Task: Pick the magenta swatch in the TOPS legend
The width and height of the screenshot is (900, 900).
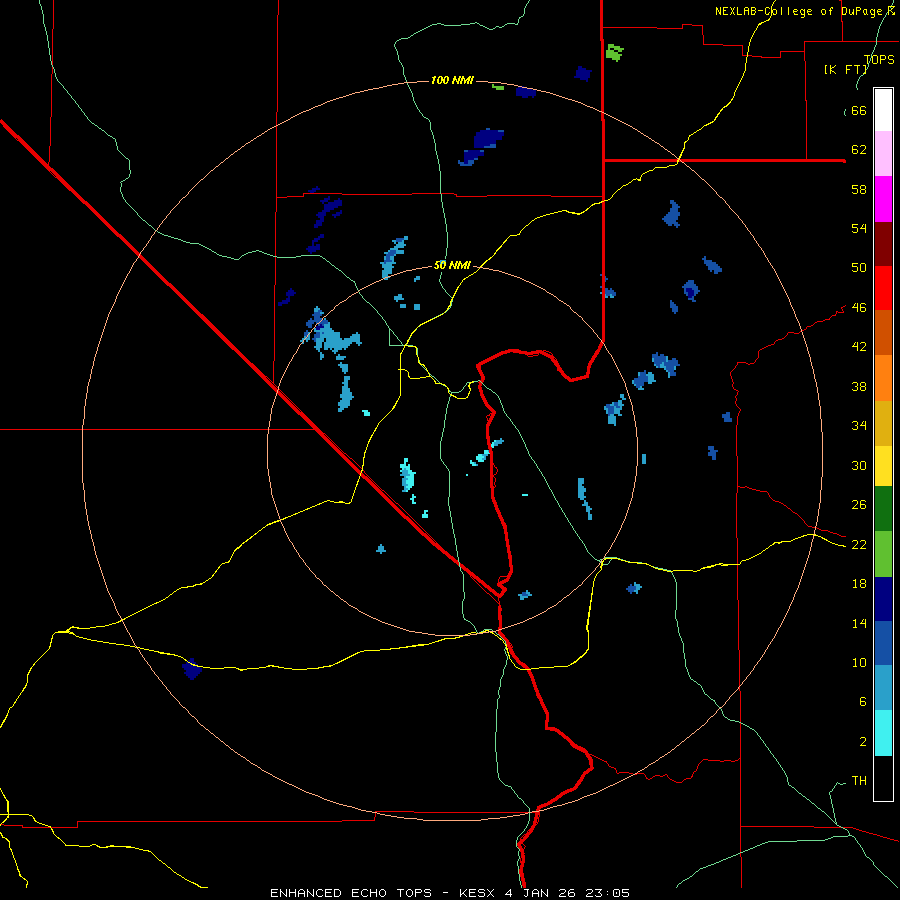Action: coord(883,199)
